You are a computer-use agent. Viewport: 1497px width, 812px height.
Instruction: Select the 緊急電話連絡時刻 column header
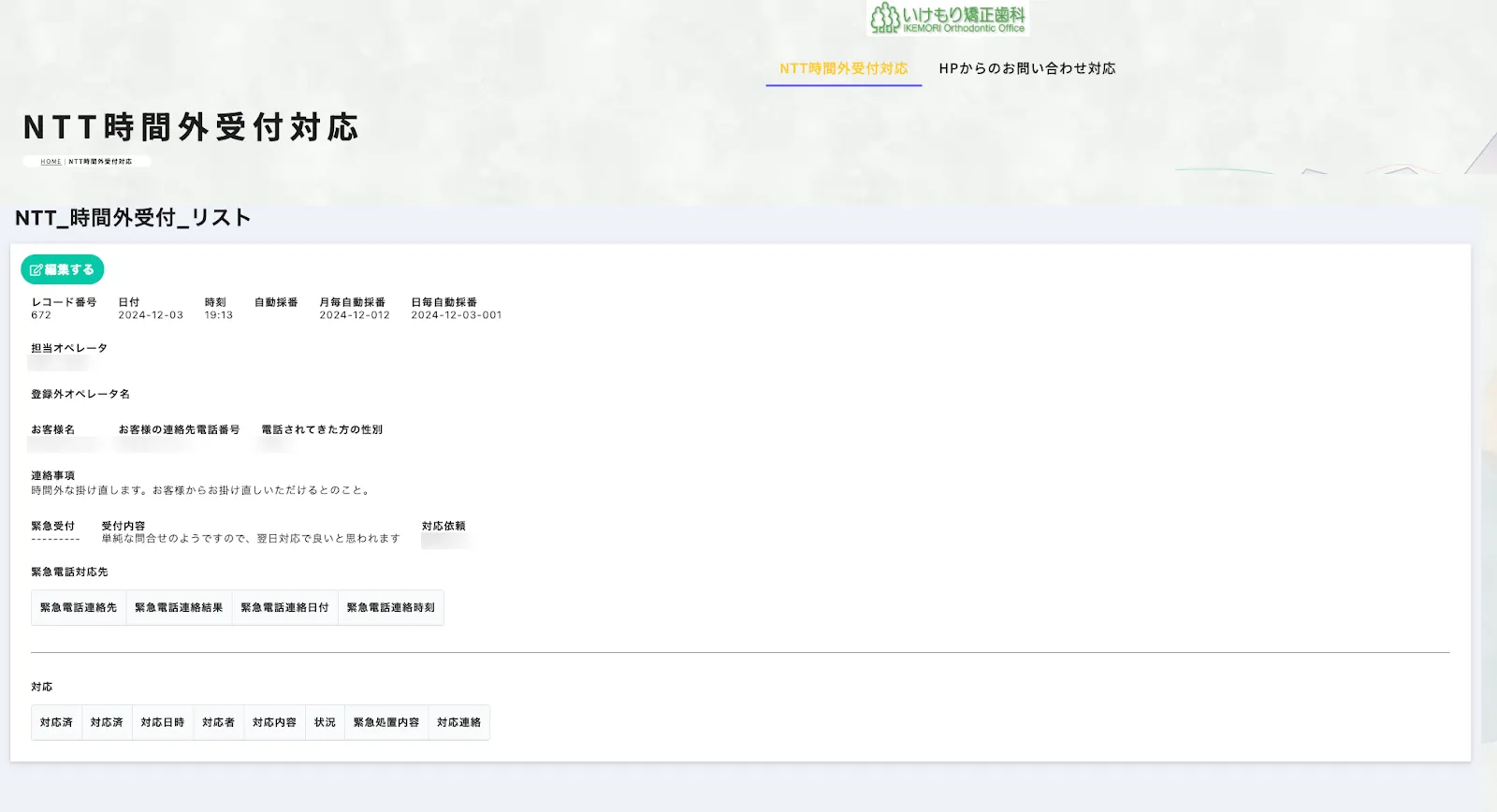click(391, 608)
